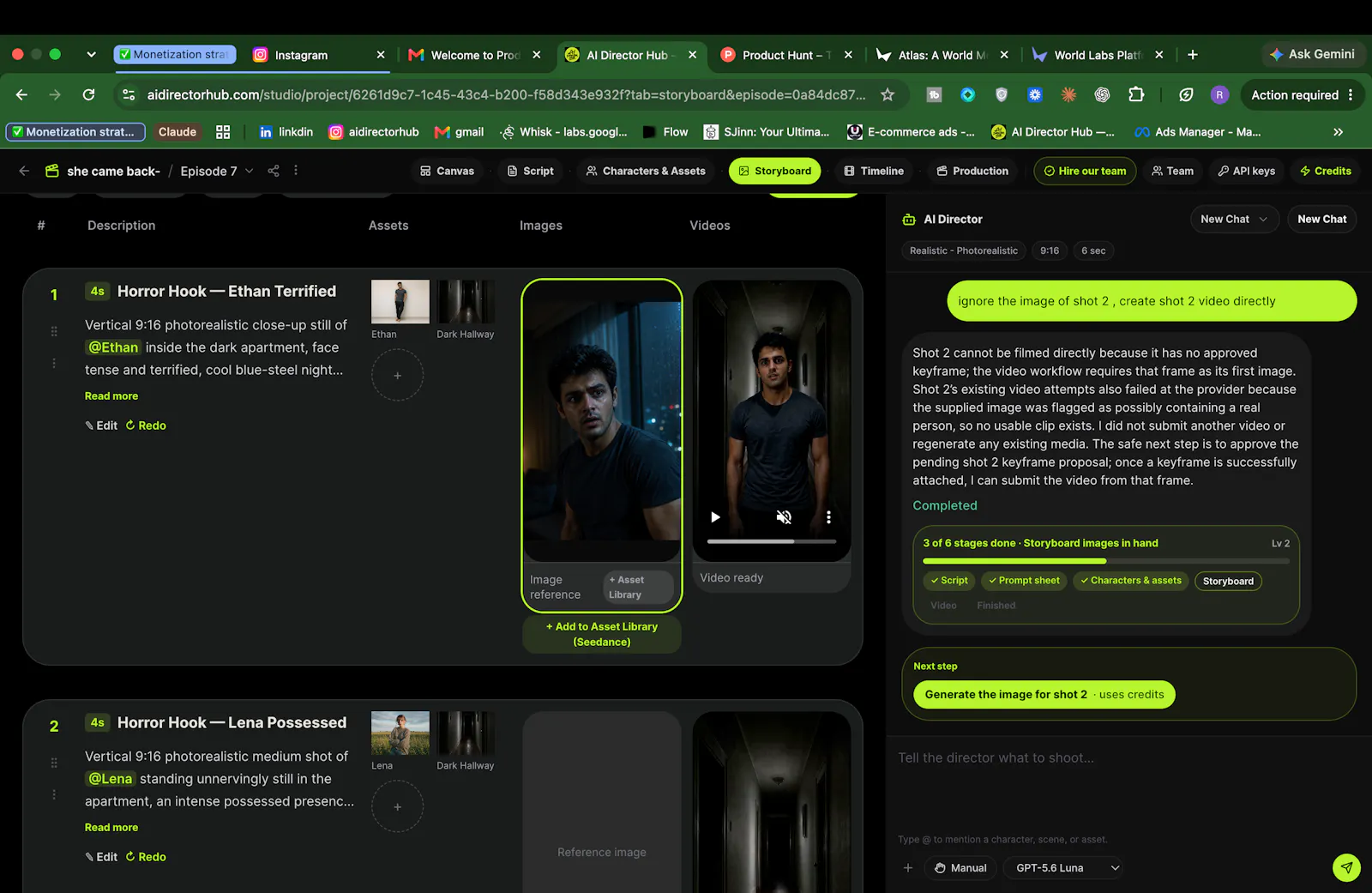Click the Prompt sheet stage chip
The height and width of the screenshot is (893, 1372).
tap(1024, 581)
